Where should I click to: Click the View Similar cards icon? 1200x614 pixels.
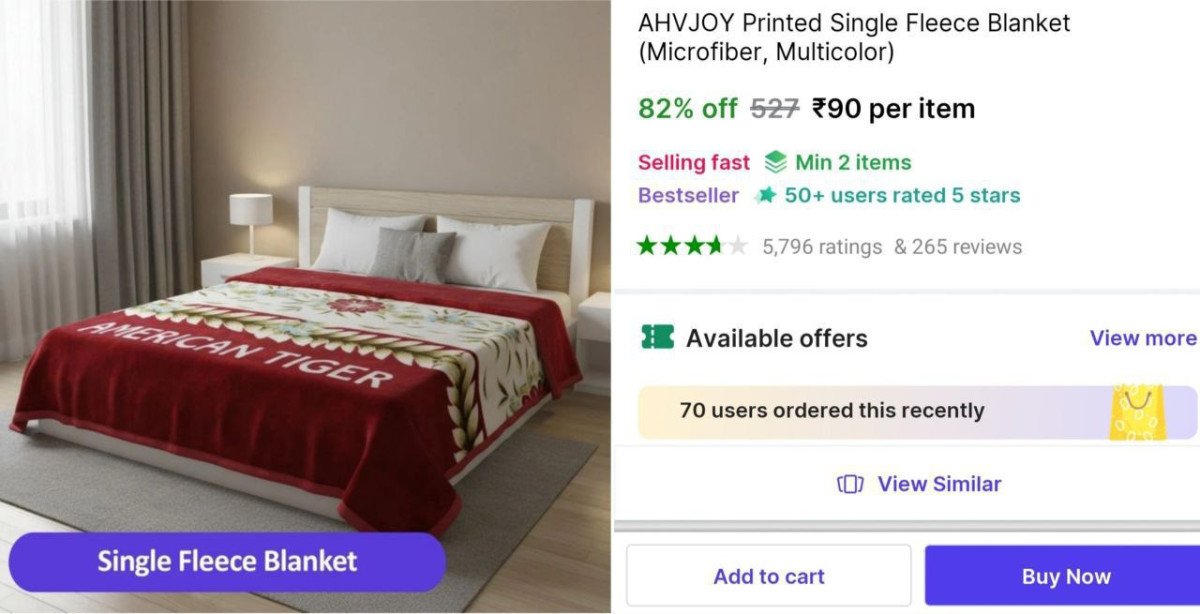(850, 484)
